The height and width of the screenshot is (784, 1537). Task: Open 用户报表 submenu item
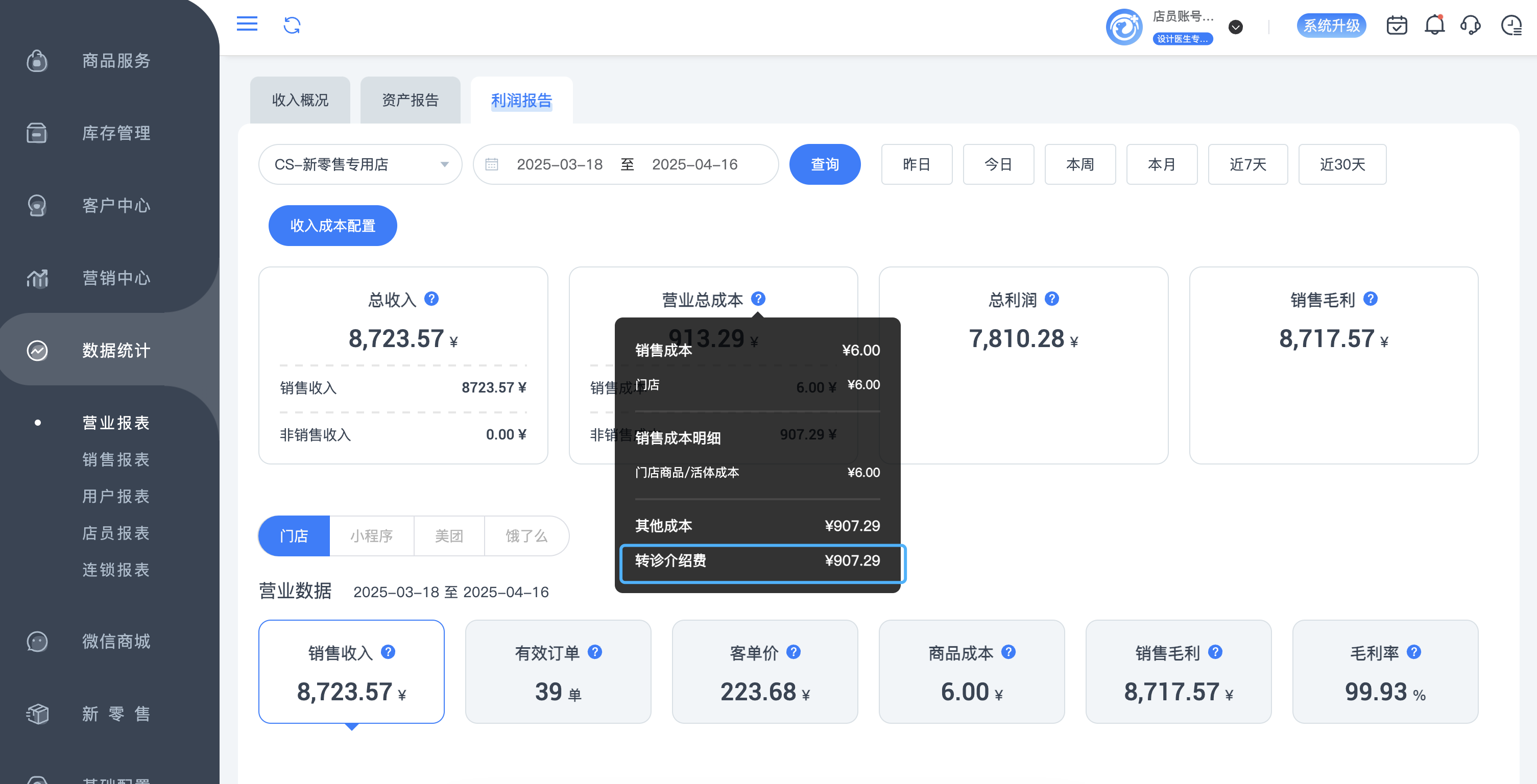click(116, 496)
